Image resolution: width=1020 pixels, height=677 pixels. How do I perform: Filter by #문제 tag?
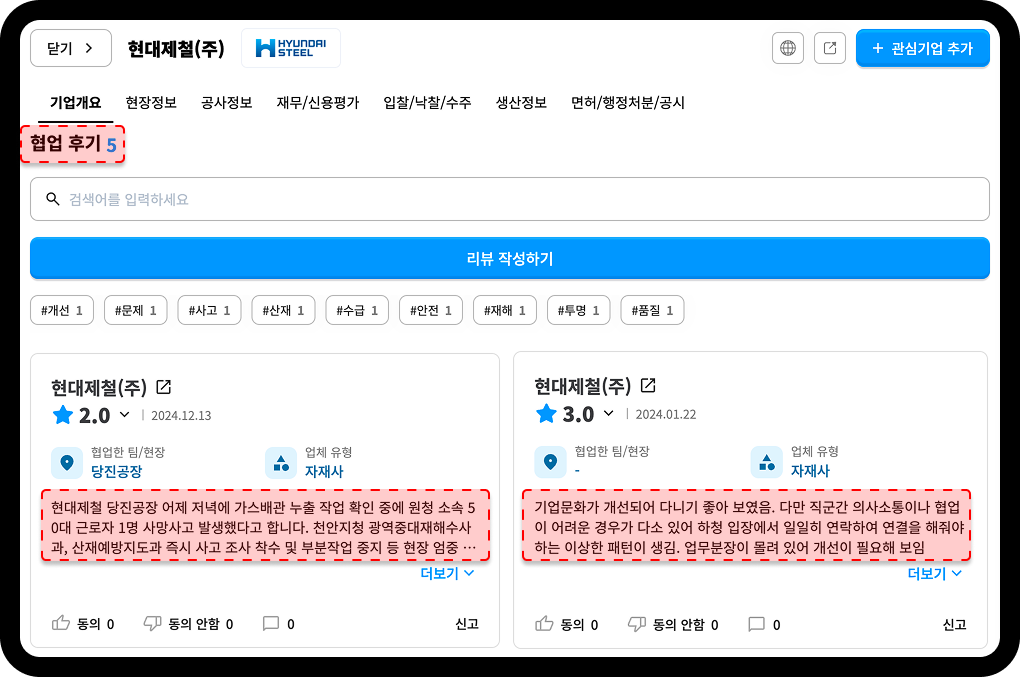pyautogui.click(x=135, y=310)
